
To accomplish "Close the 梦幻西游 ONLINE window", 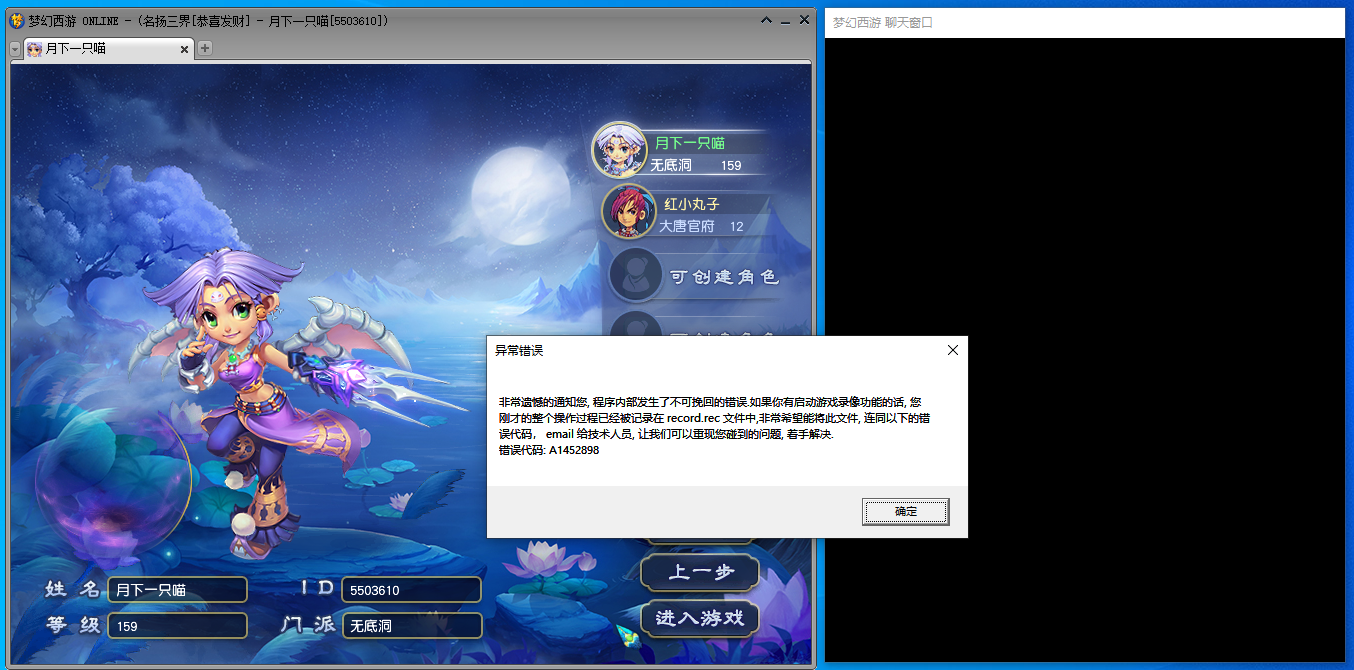I will click(x=803, y=20).
